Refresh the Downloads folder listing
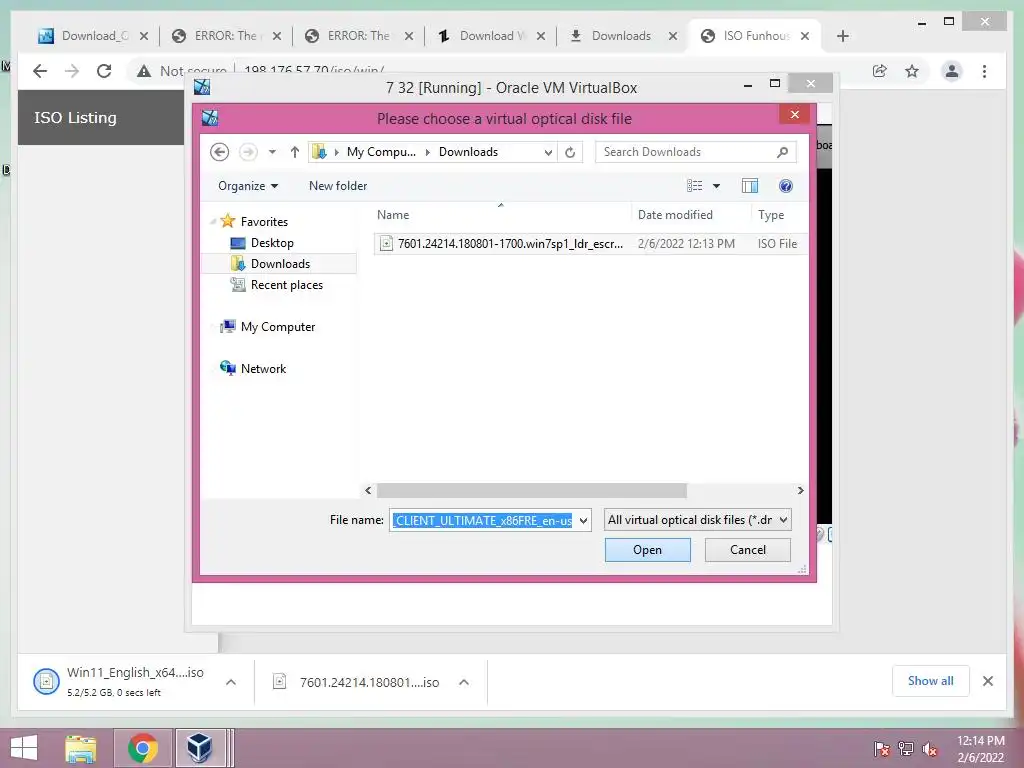 click(570, 152)
